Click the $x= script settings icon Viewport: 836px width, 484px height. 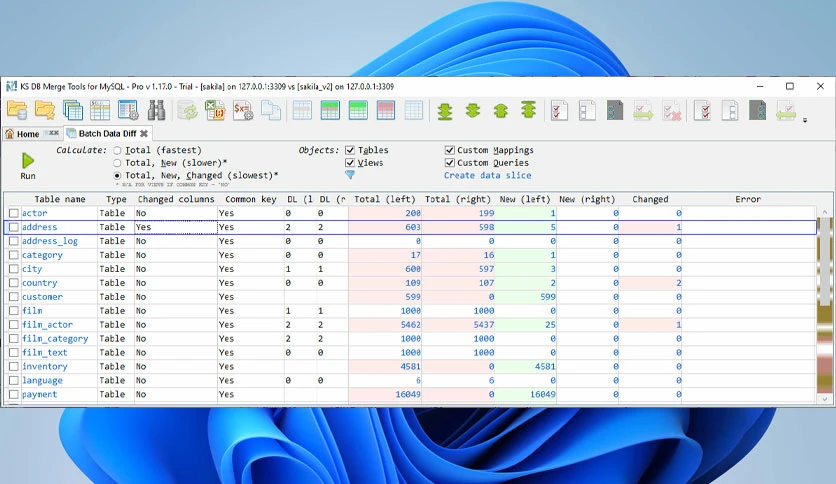[x=243, y=110]
